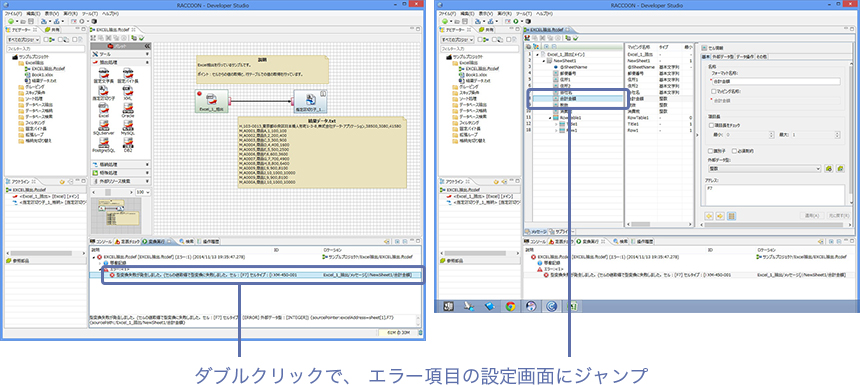This screenshot has height=385, width=860.
Task: Switch to データ操作 tab in right window
Action: pos(745,56)
